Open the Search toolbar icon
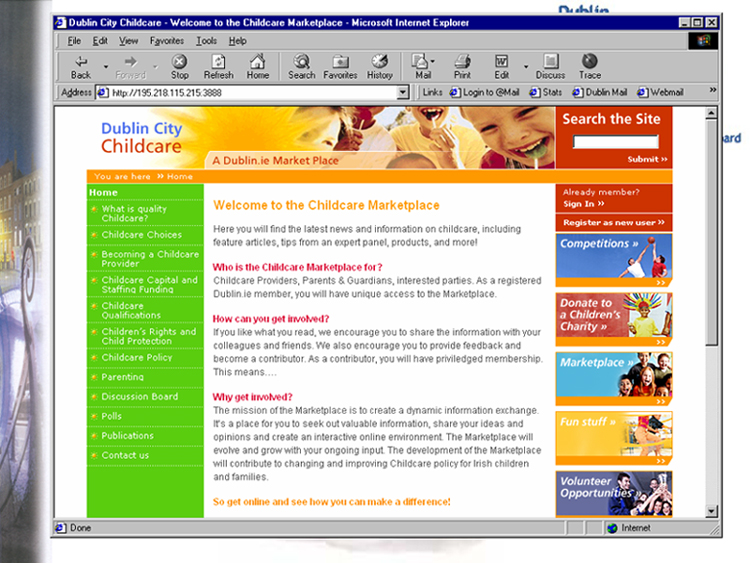The width and height of the screenshot is (750, 563). [301, 62]
